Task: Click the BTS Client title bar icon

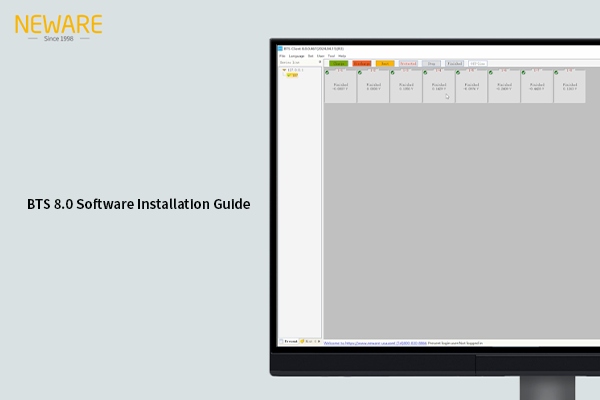Action: pyautogui.click(x=281, y=48)
